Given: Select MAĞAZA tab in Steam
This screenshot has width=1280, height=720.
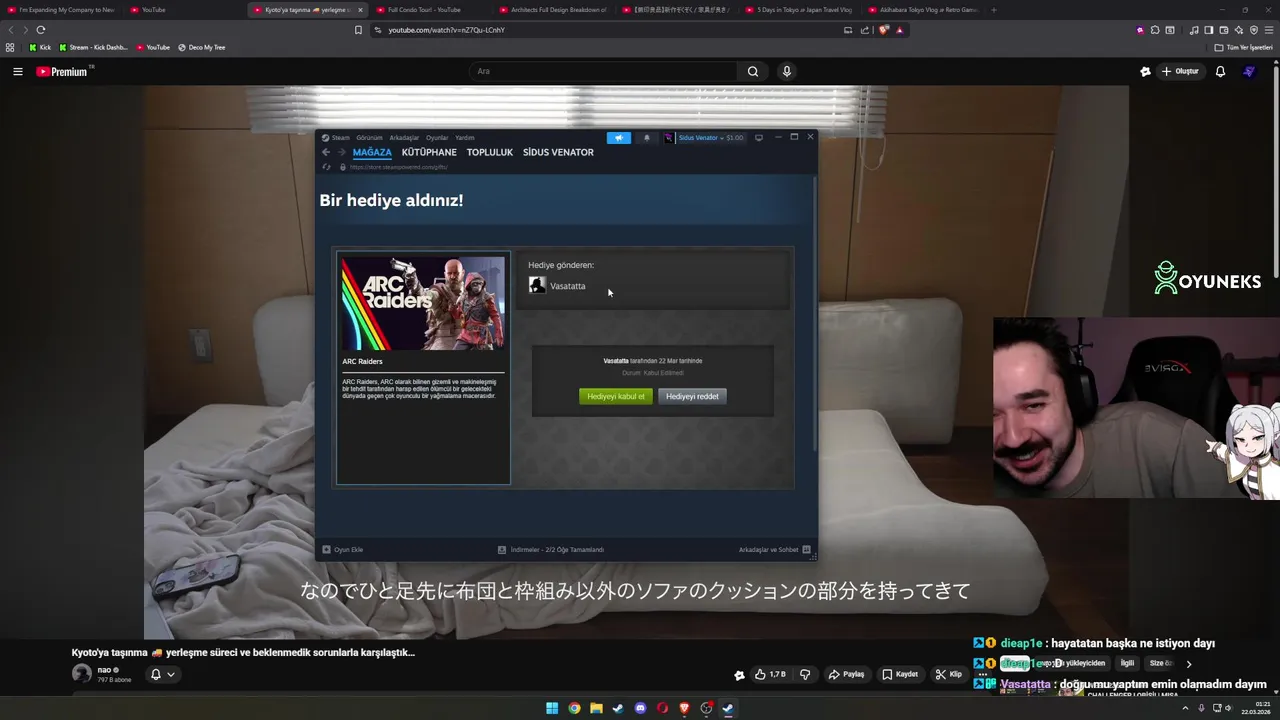Looking at the screenshot, I should pos(372,152).
